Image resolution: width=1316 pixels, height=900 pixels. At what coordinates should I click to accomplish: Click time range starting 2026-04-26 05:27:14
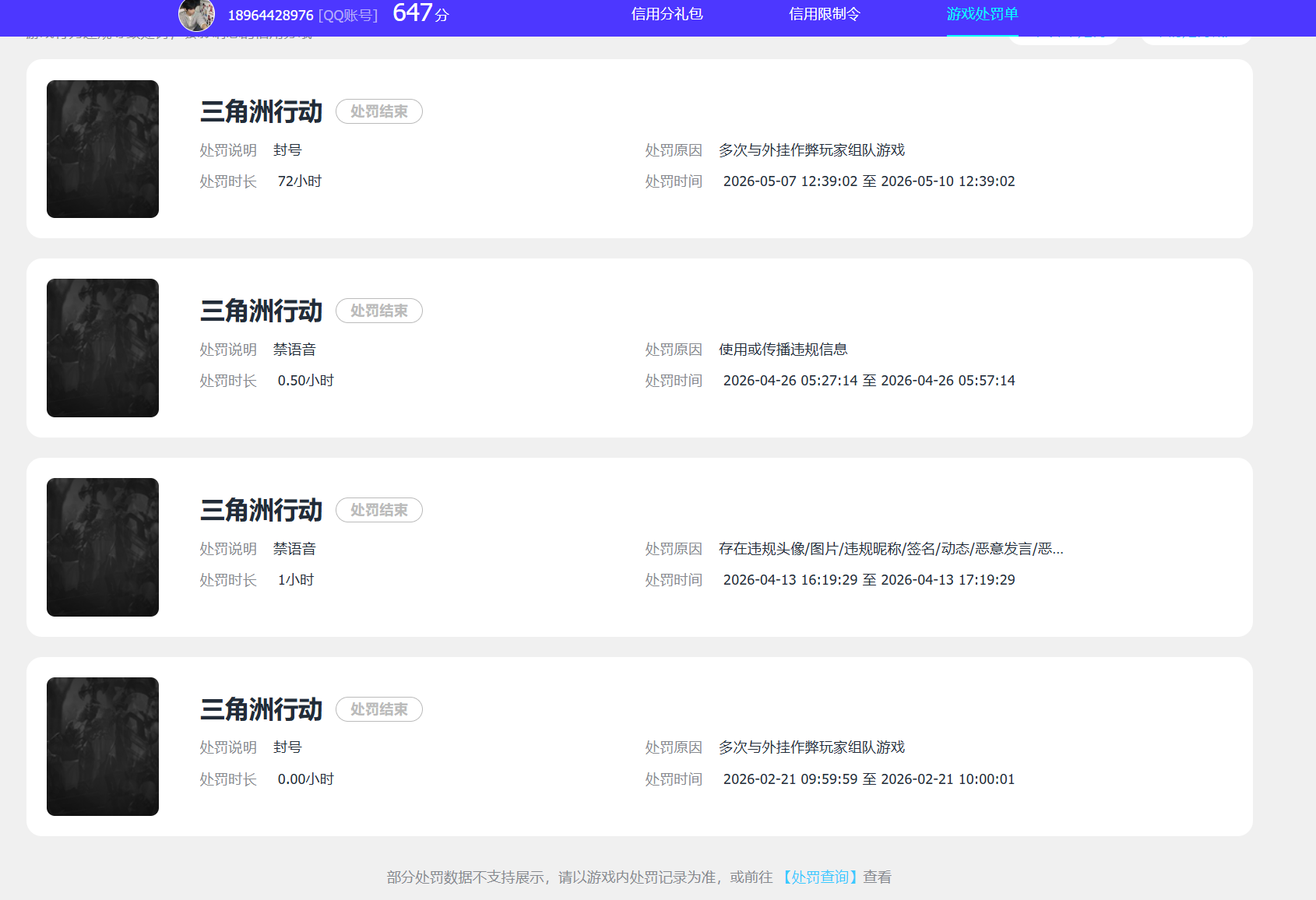tap(869, 381)
